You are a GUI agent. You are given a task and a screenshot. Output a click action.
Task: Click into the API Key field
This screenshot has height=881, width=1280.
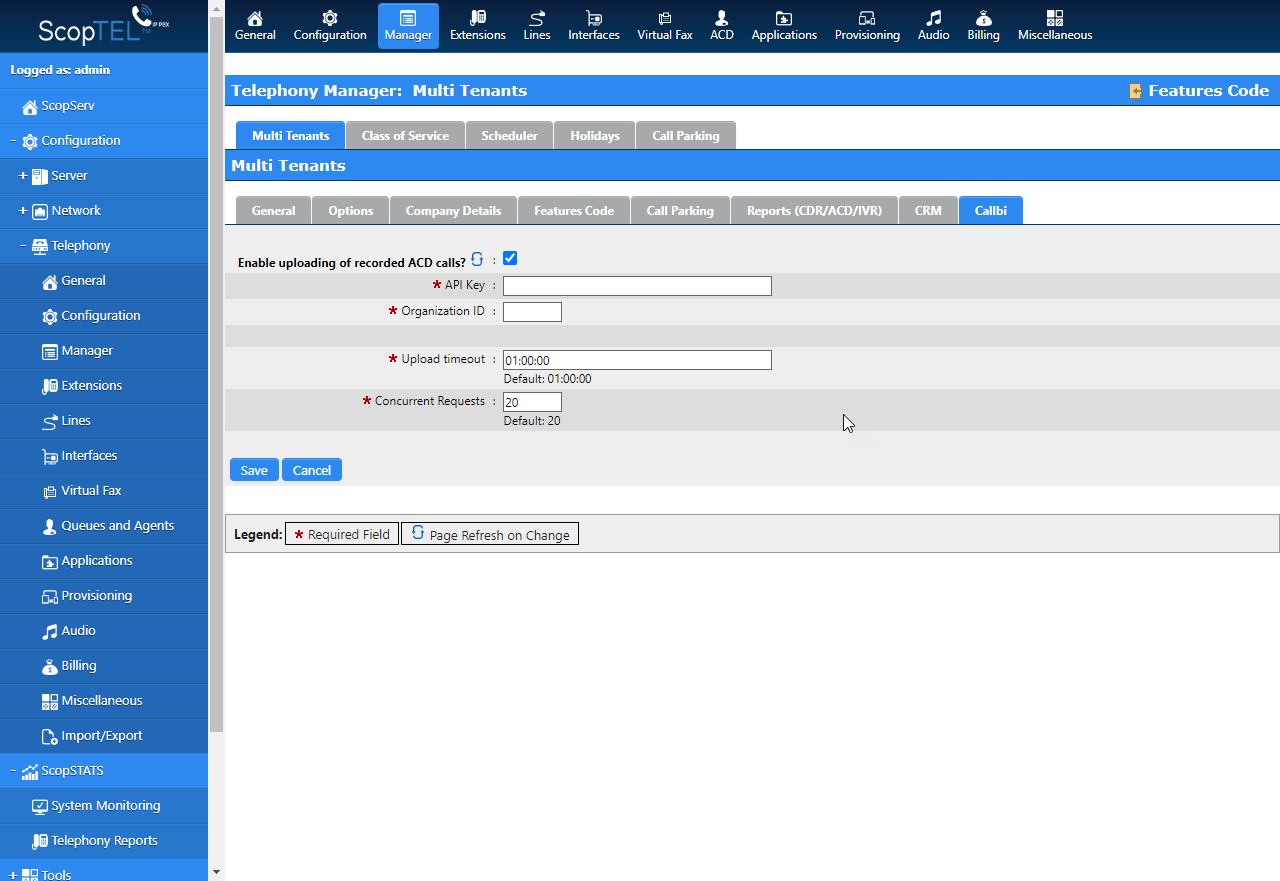click(x=637, y=286)
